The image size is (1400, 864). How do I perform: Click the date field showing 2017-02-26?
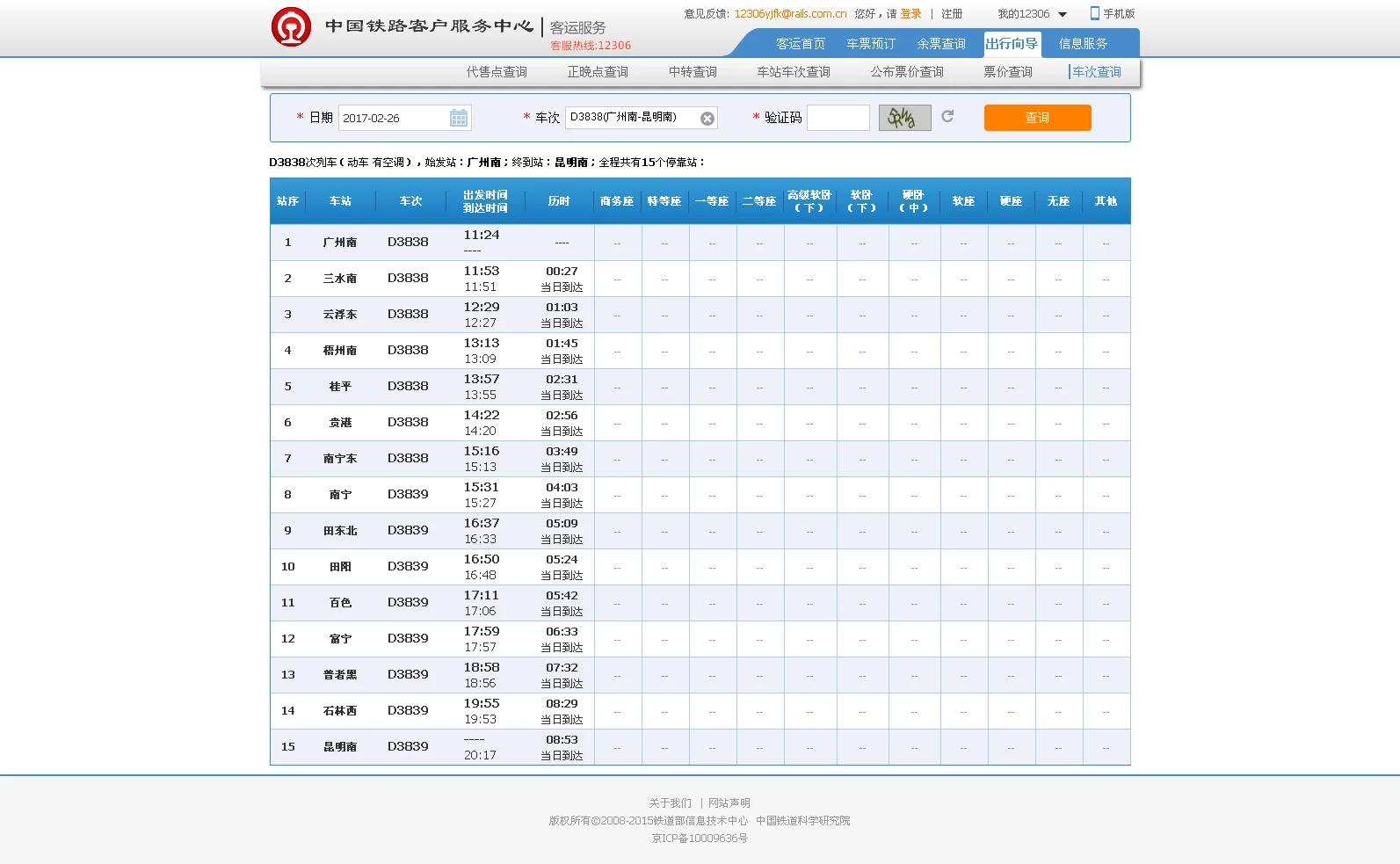point(394,118)
